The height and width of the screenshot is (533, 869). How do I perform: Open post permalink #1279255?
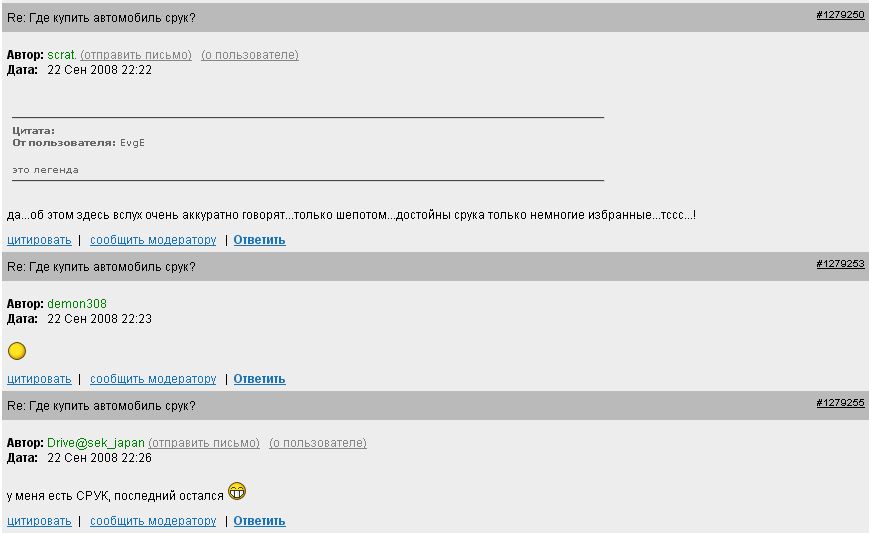pos(840,403)
